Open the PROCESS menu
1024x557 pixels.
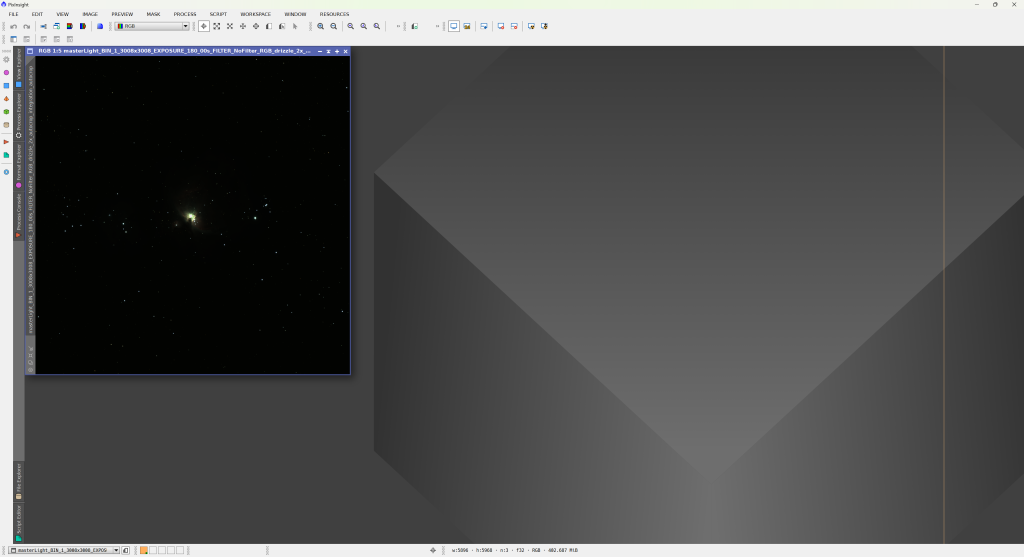(185, 14)
